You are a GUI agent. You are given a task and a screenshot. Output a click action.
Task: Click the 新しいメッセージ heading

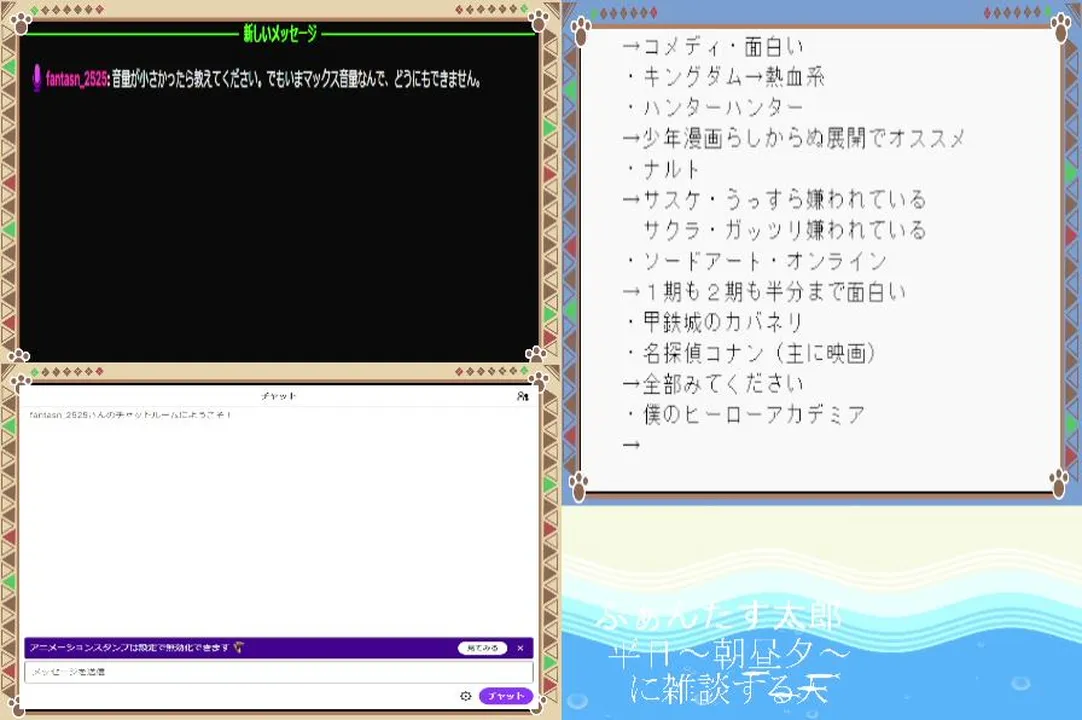(x=279, y=33)
